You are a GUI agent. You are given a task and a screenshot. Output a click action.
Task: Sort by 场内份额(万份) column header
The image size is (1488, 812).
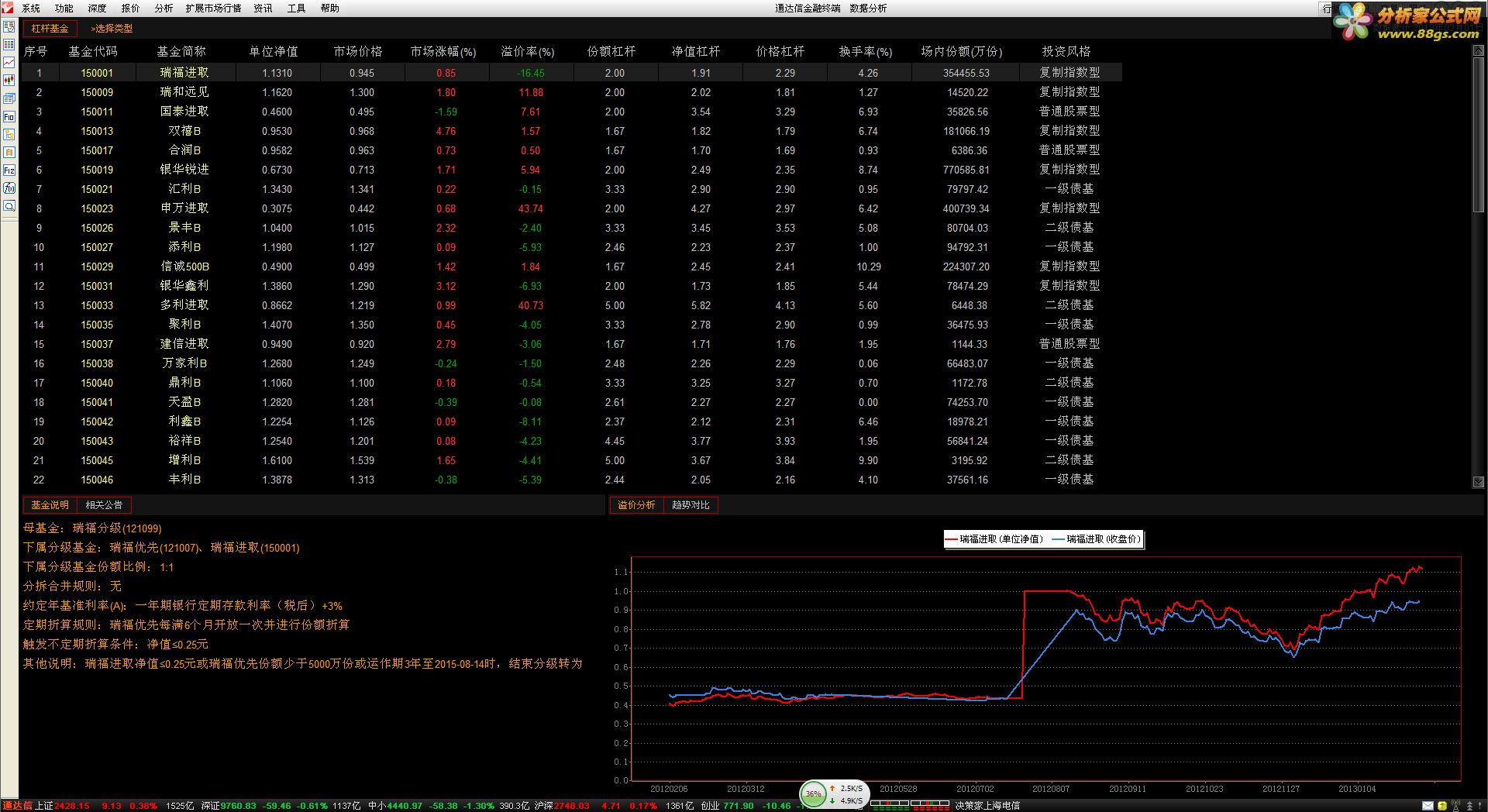click(962, 52)
